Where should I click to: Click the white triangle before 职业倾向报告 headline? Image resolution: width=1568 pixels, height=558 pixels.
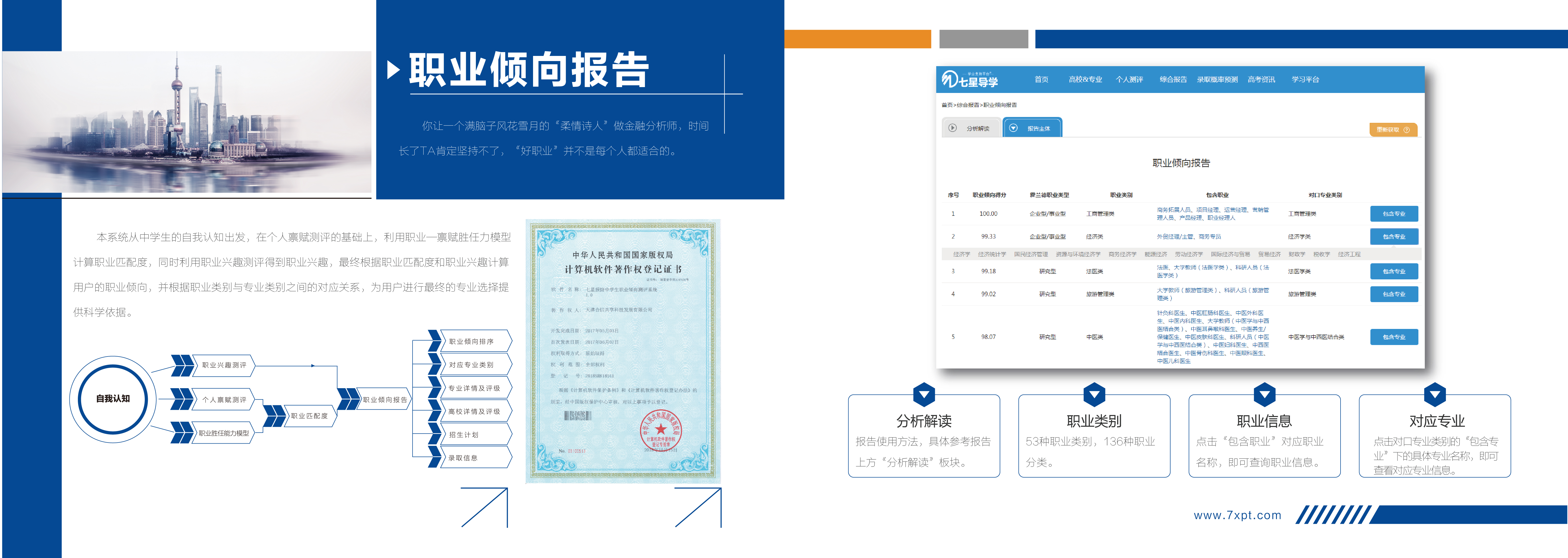(394, 70)
